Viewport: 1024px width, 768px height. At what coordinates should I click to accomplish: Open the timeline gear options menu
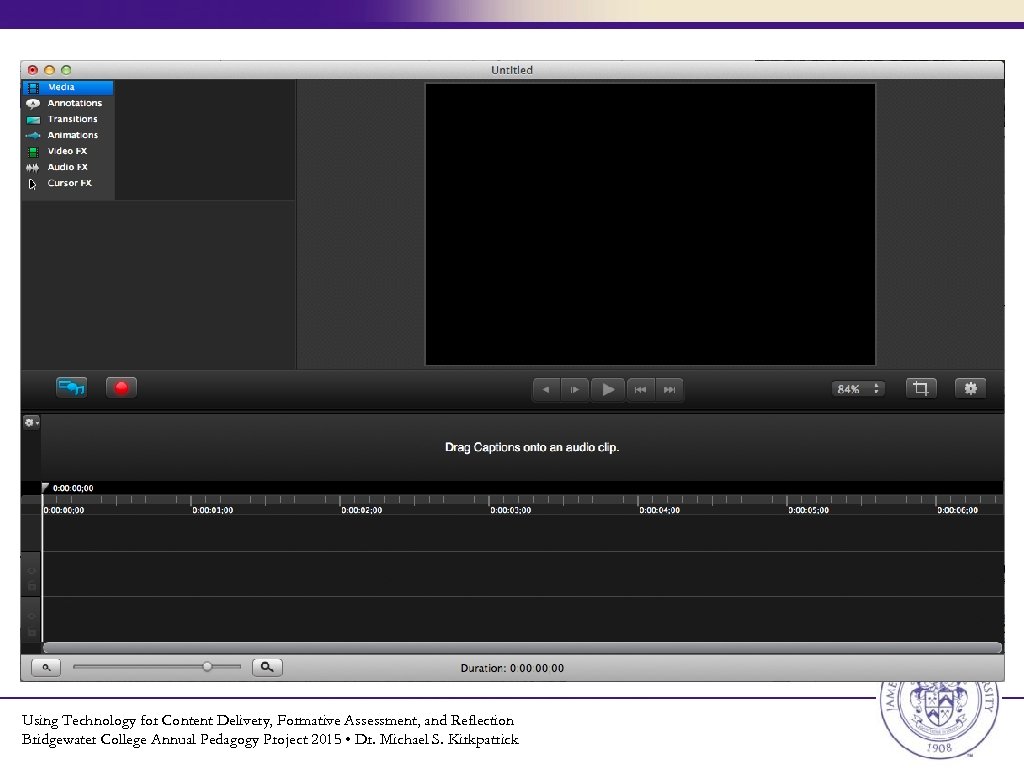pos(31,423)
